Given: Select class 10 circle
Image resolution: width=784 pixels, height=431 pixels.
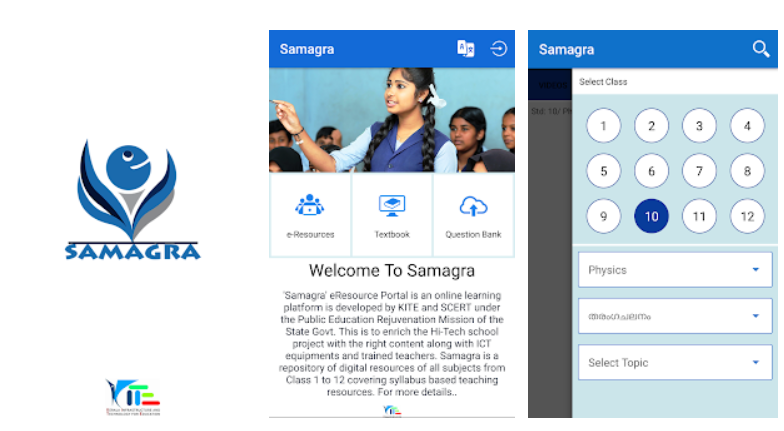Looking at the screenshot, I should point(651,216).
